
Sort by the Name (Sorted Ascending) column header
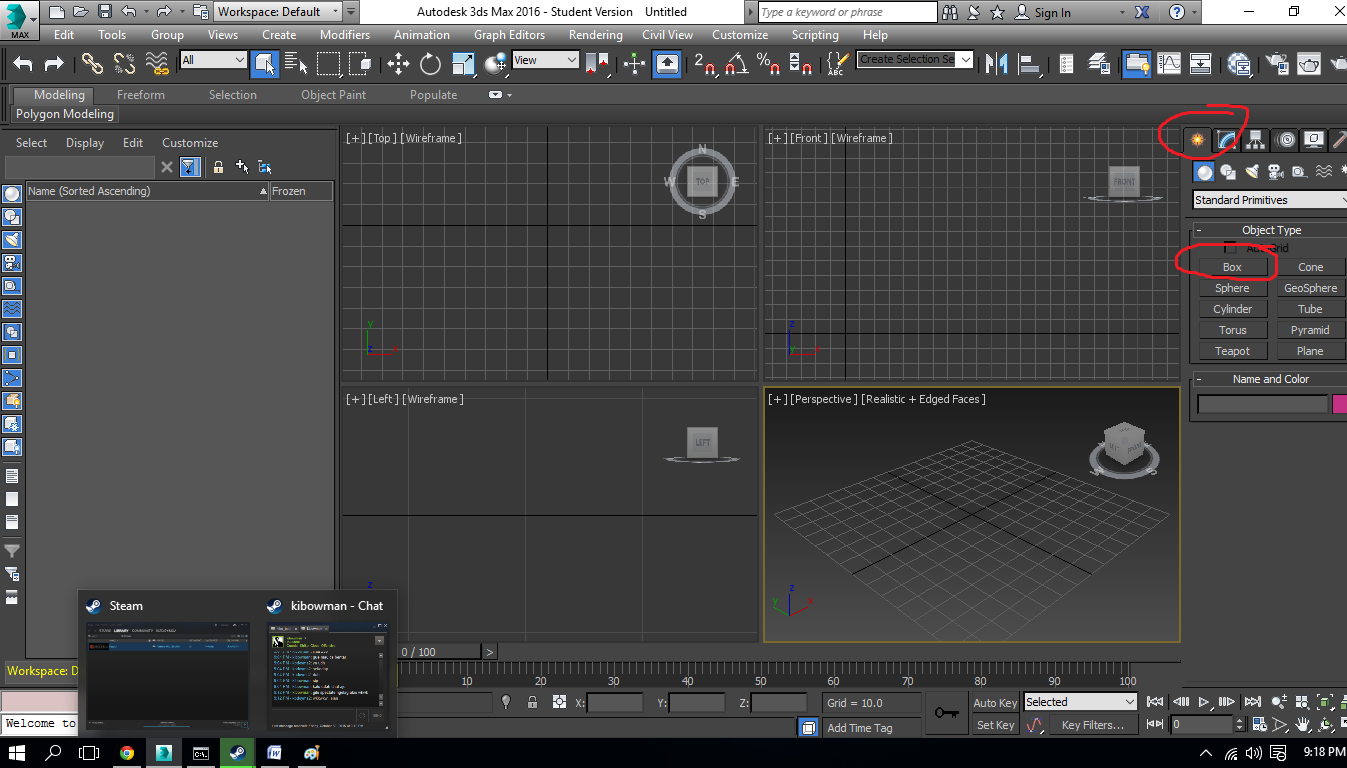[x=147, y=191]
